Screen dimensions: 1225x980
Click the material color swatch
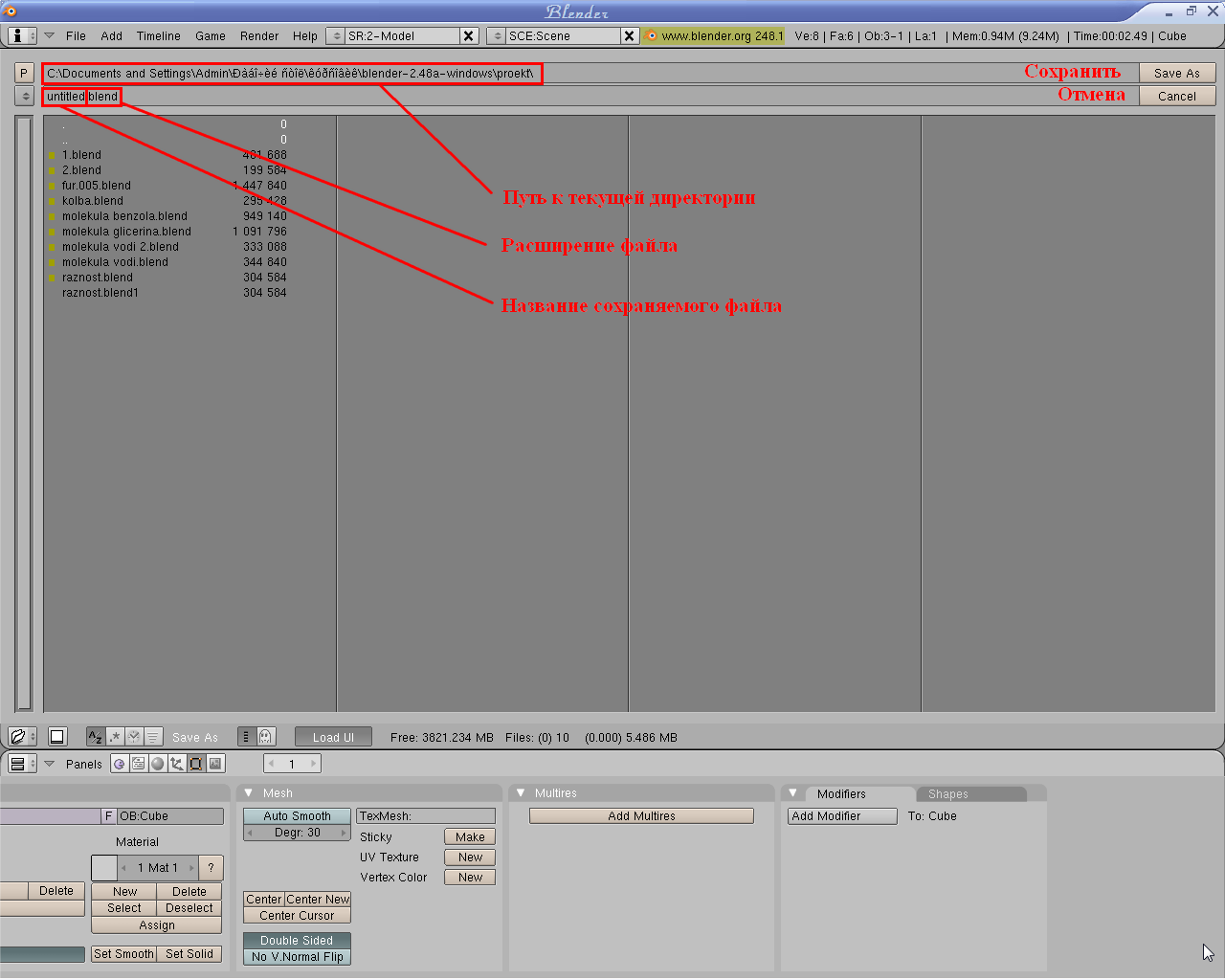(104, 868)
